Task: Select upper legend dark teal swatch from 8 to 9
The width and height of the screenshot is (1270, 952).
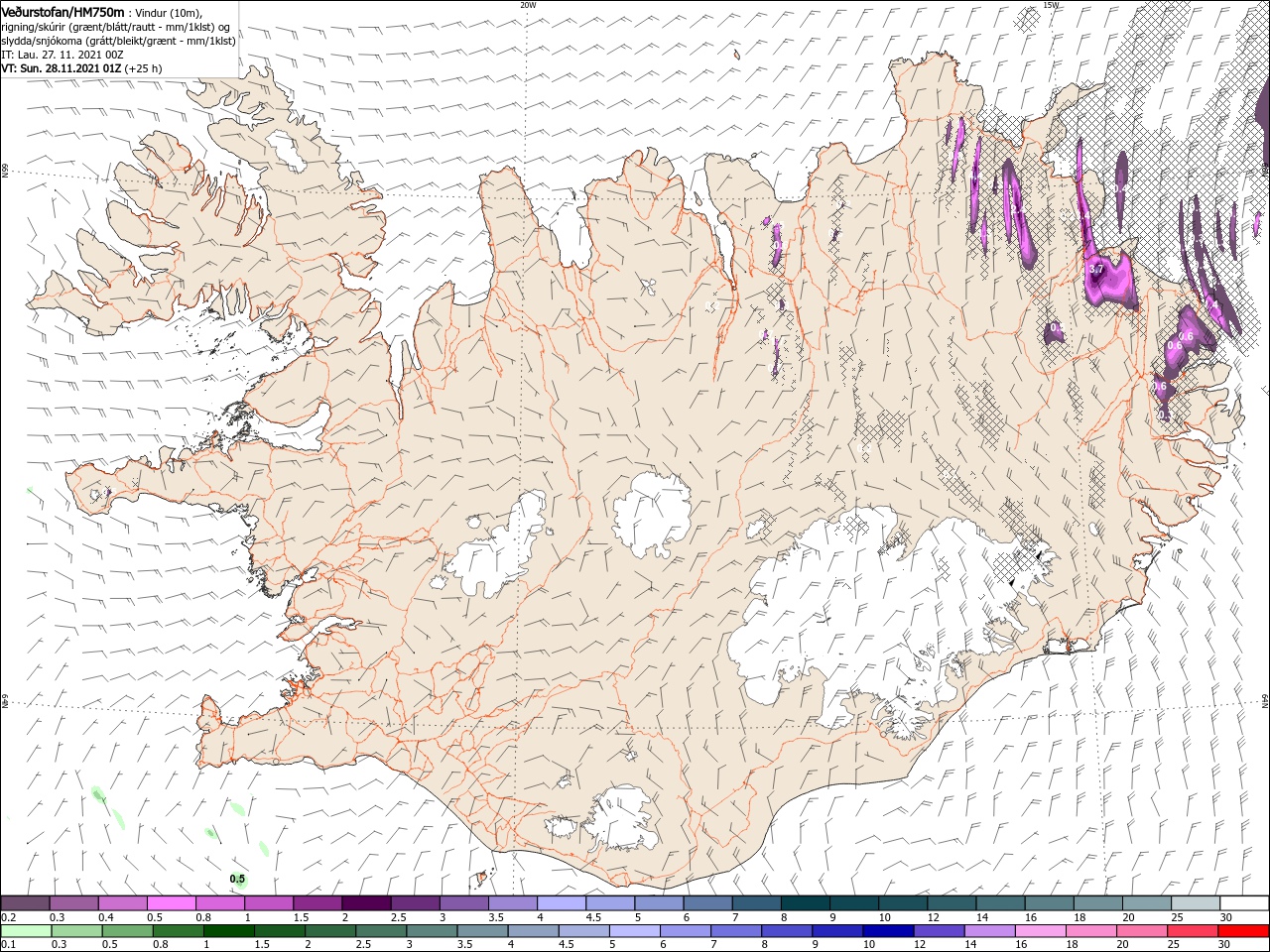Action: tap(806, 903)
